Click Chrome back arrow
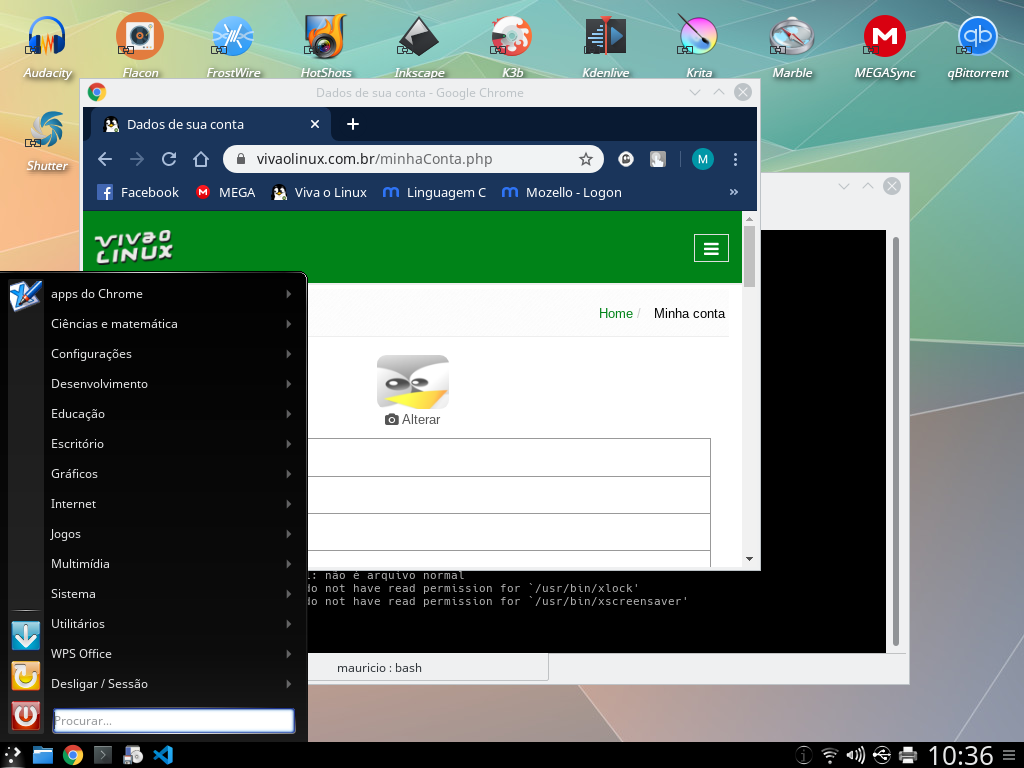Viewport: 1024px width, 768px height. [x=105, y=159]
